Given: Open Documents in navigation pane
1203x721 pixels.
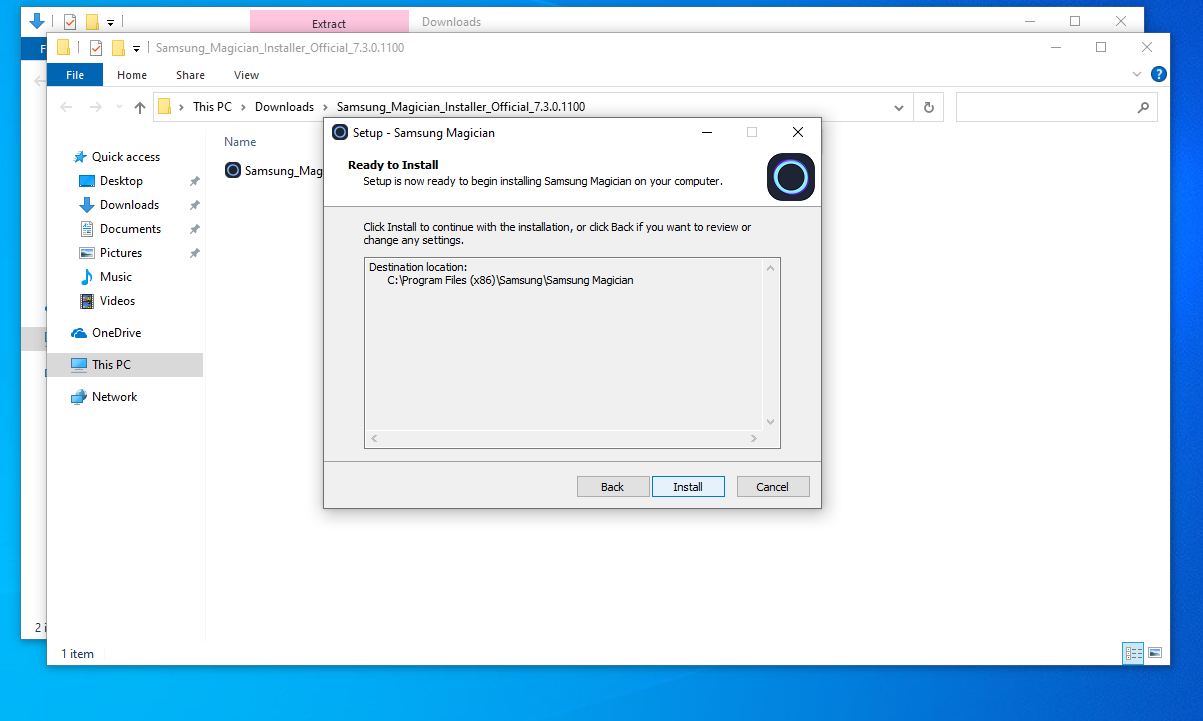Looking at the screenshot, I should [130, 229].
